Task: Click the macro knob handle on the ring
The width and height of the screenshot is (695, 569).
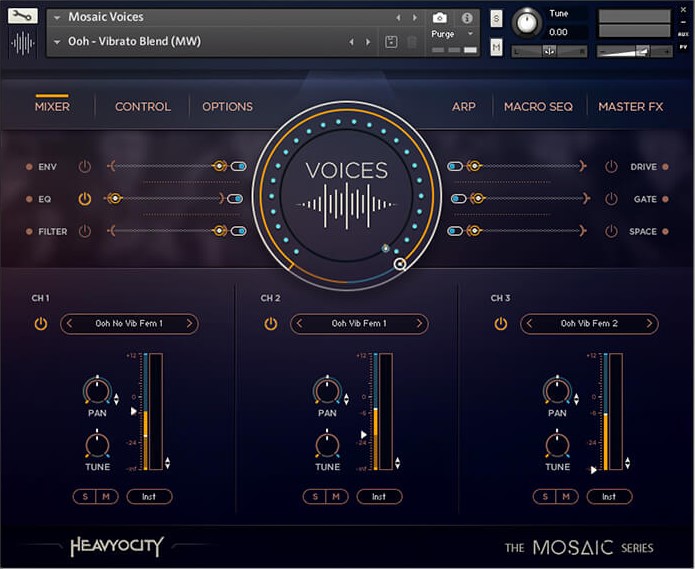Action: coord(400,264)
